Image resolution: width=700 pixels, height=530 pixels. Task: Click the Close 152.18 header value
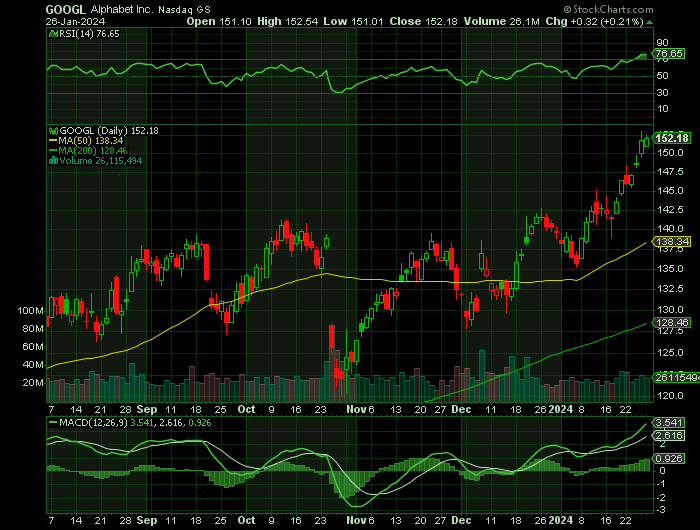tap(423, 21)
